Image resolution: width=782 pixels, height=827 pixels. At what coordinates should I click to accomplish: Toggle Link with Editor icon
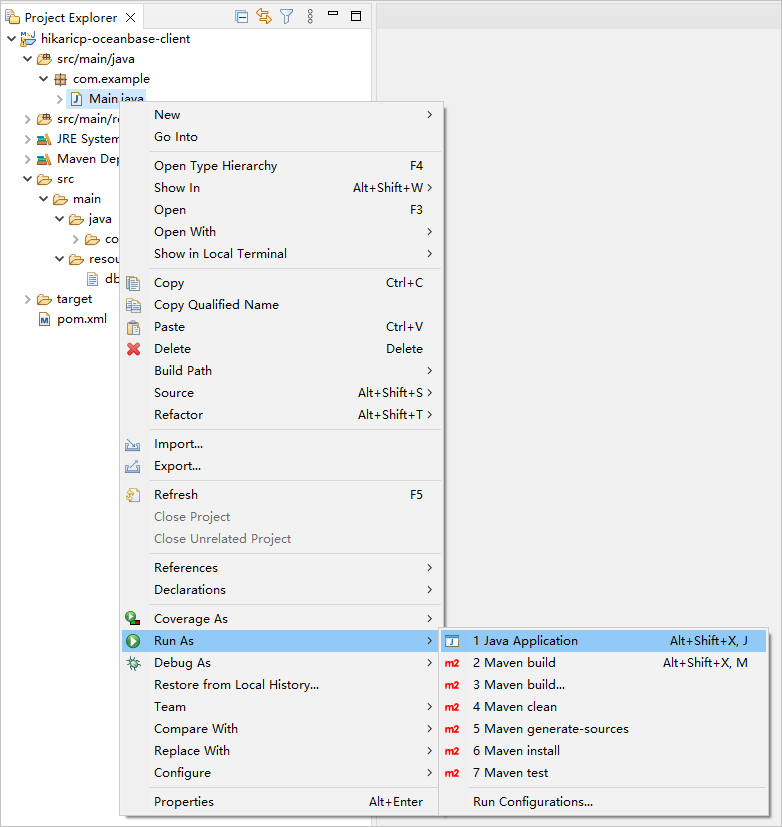point(264,16)
